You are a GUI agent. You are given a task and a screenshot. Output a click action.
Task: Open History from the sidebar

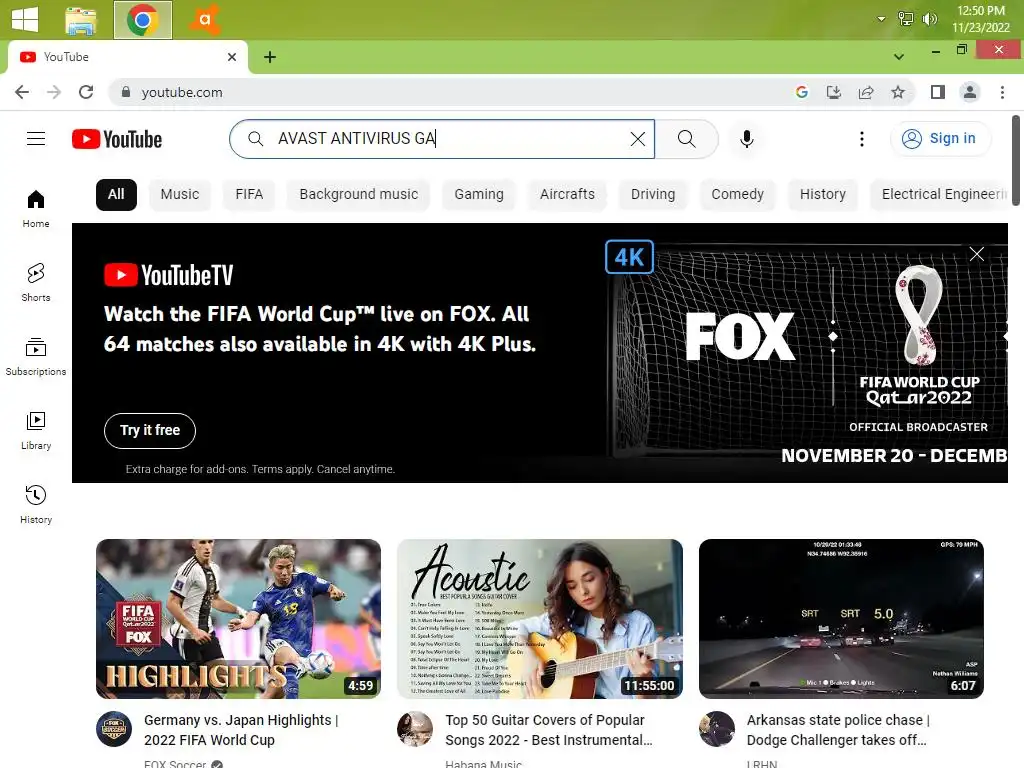tap(36, 504)
